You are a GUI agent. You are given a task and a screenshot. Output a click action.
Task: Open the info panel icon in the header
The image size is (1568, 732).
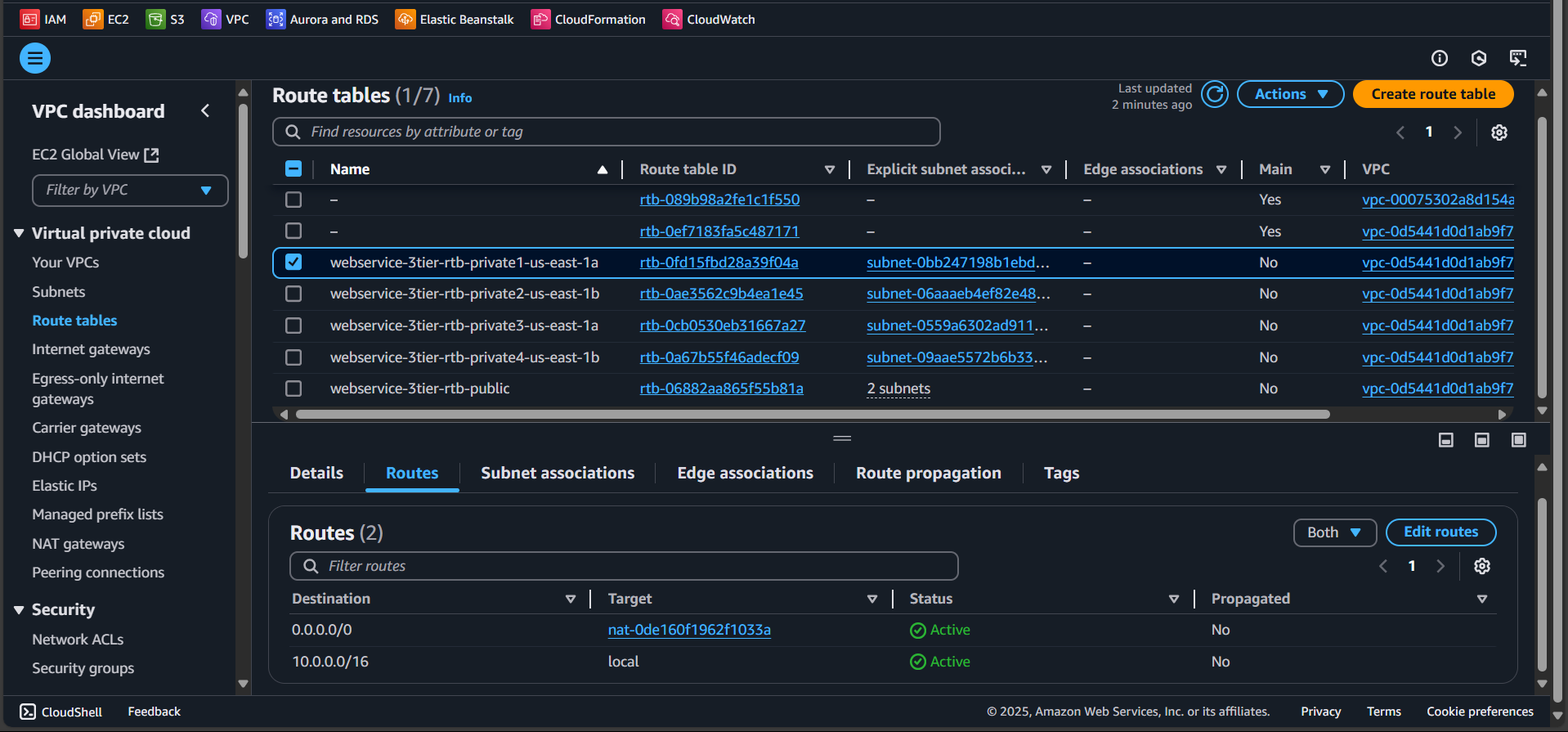coord(1440,58)
